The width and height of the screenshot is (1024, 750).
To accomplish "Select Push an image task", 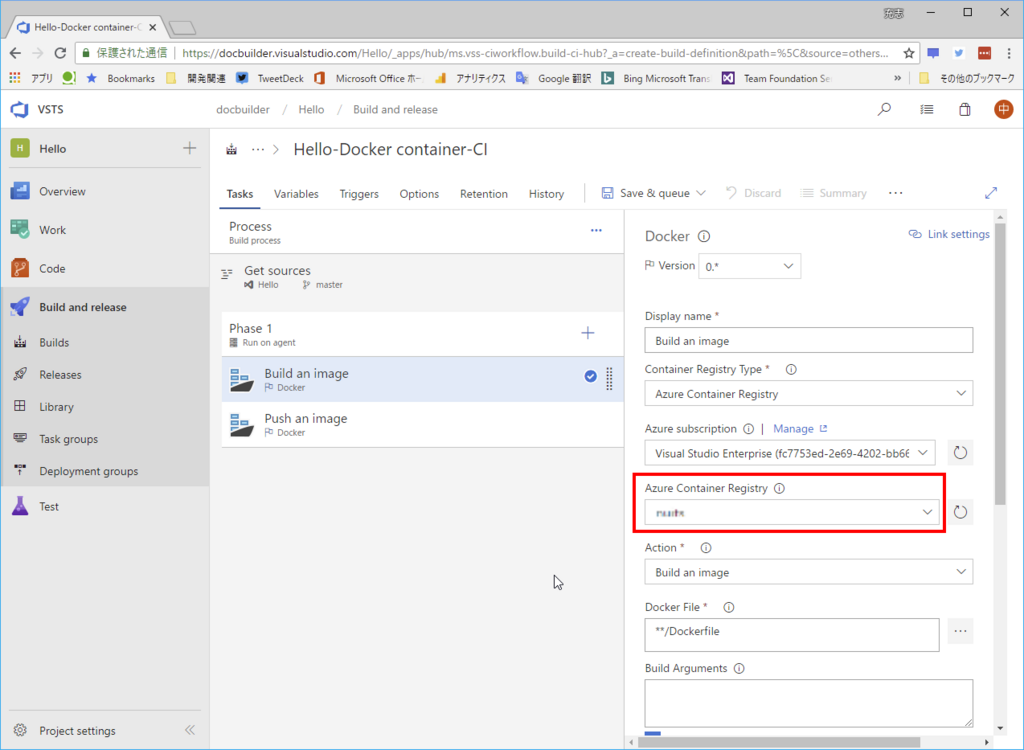I will [421, 425].
